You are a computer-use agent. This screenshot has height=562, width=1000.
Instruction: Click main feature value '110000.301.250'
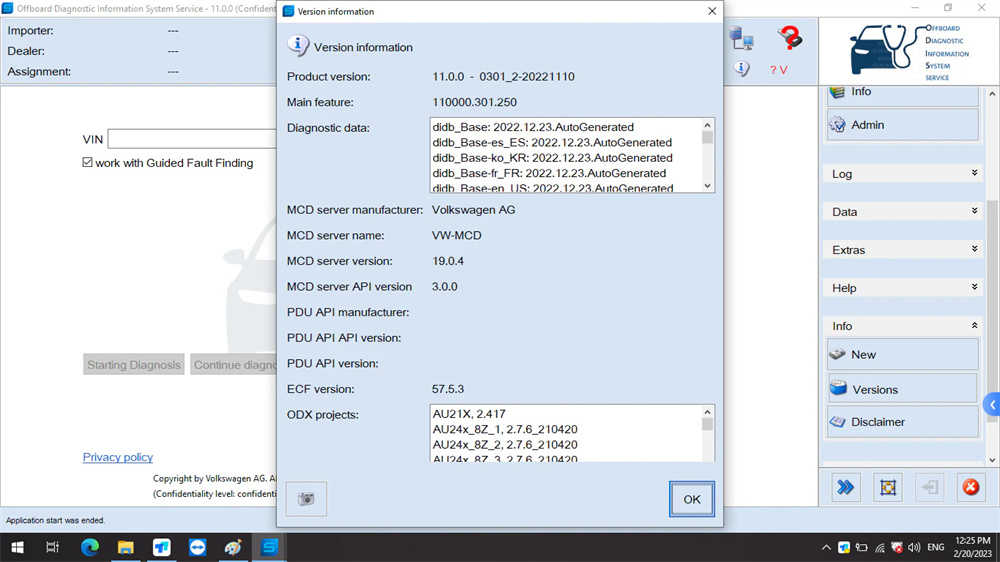[x=474, y=102]
